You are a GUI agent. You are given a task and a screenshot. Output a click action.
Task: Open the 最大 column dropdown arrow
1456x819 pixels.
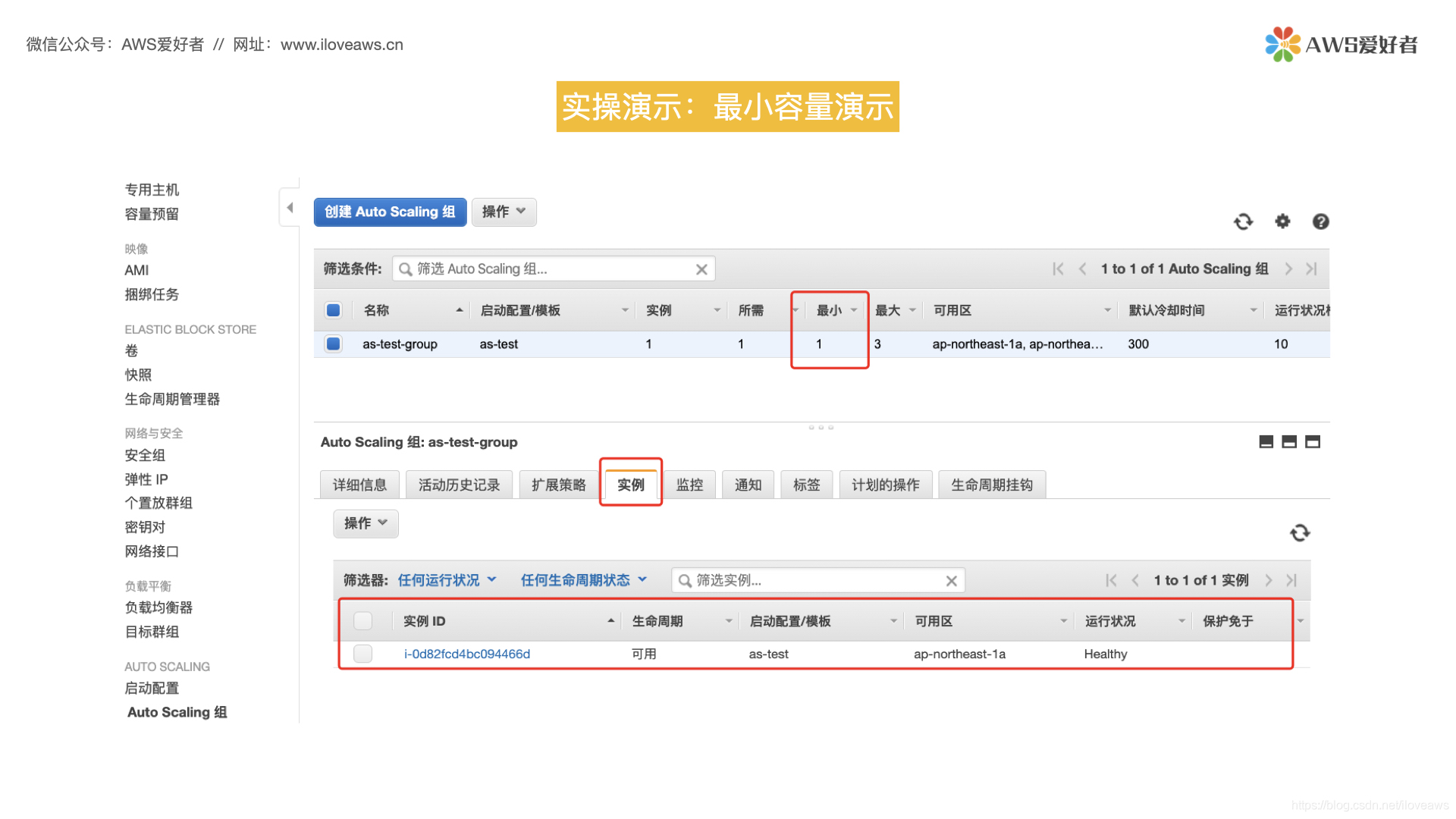coord(912,310)
